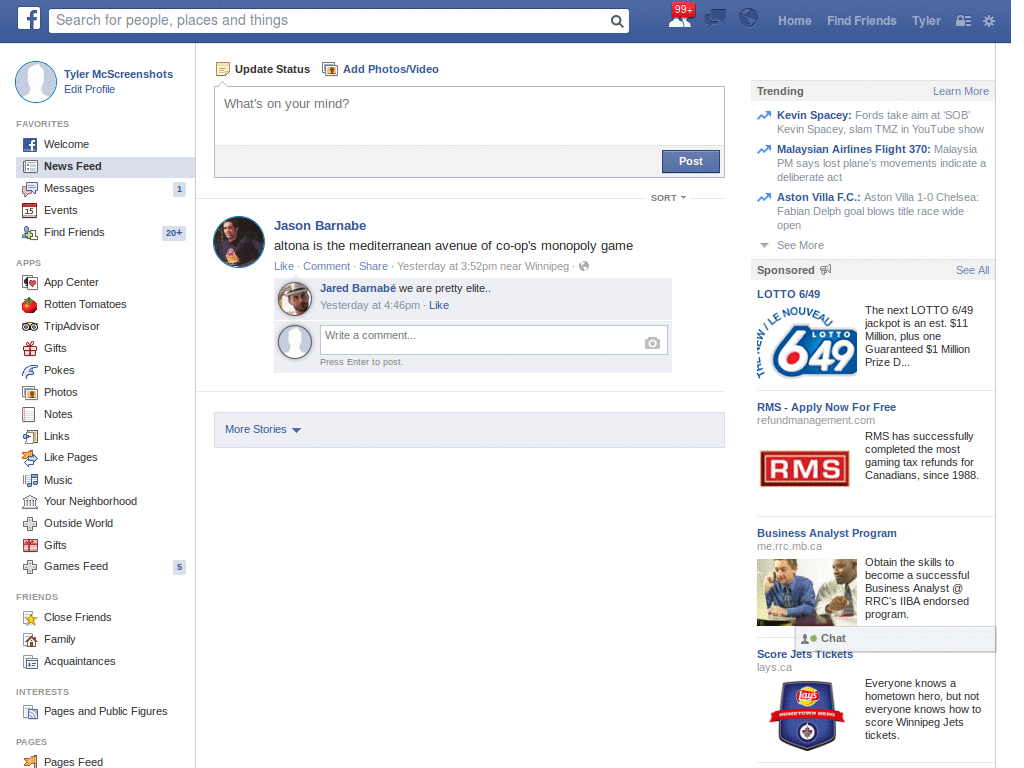Like Jason Barnabe's post
1024x768 pixels.
283,266
